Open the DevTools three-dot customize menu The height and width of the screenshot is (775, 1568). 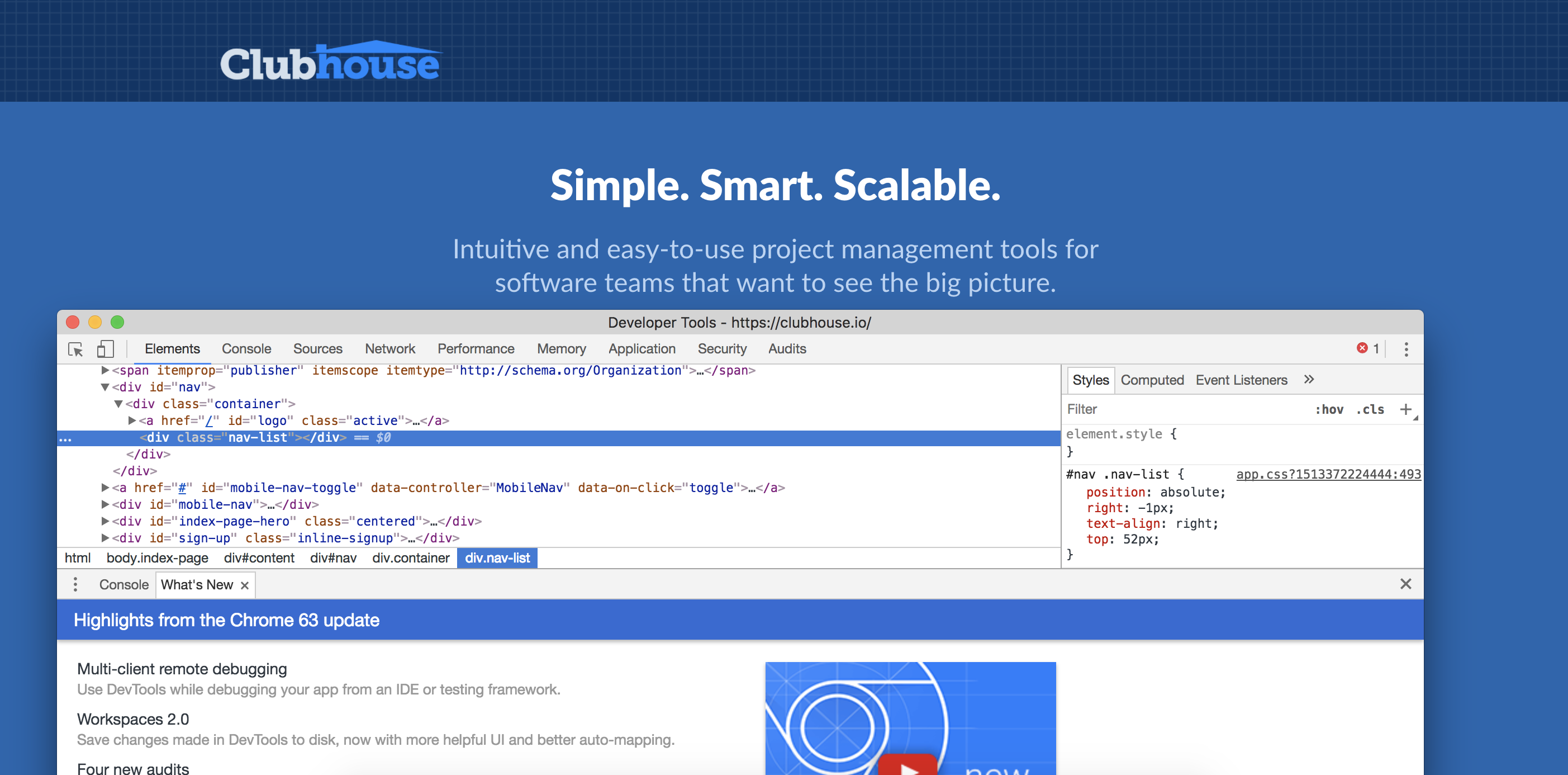pos(1405,349)
